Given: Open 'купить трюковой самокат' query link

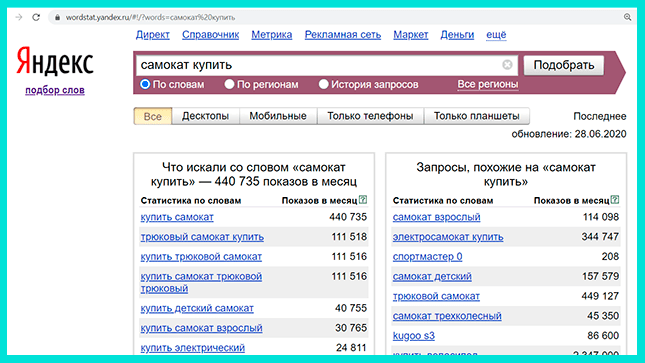Looking at the screenshot, I should 201,256.
